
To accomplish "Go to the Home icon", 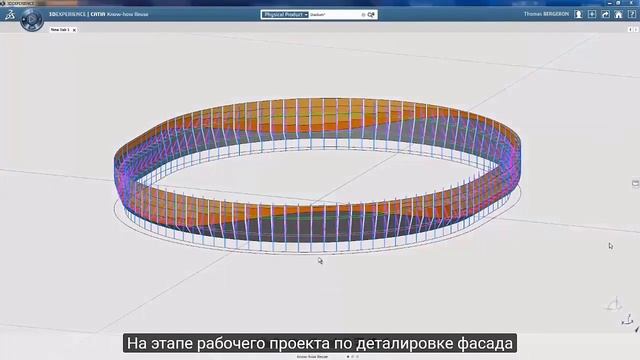I will [619, 14].
